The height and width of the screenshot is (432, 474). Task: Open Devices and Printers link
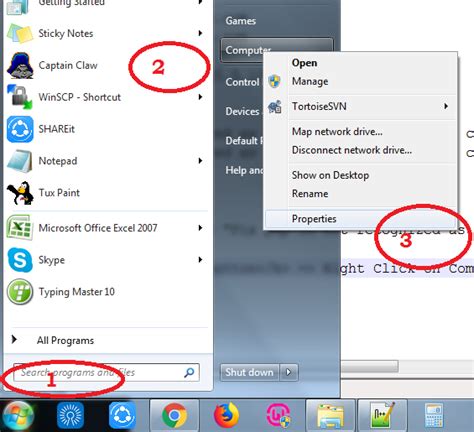pyautogui.click(x=243, y=111)
